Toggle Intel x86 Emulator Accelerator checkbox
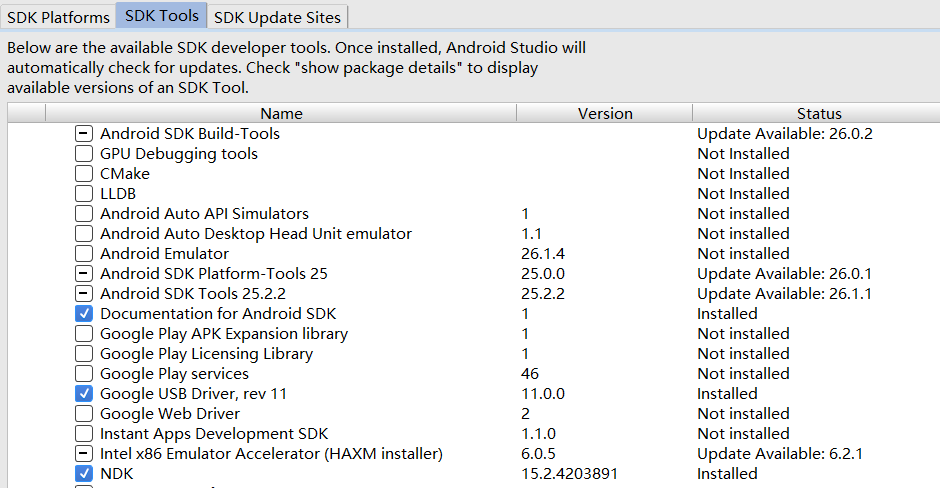This screenshot has width=940, height=488. 84,454
